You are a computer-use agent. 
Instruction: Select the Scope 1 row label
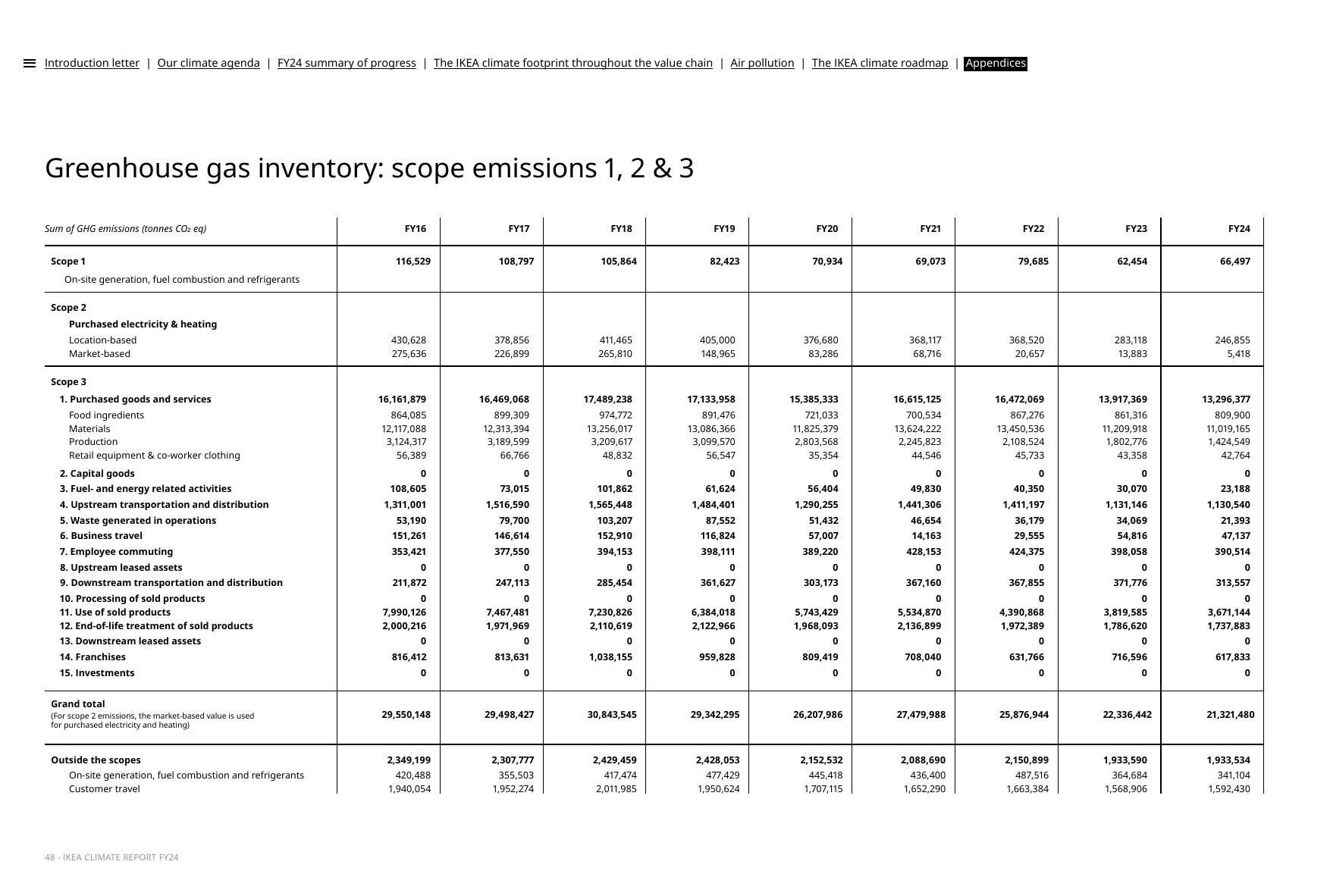pos(68,262)
